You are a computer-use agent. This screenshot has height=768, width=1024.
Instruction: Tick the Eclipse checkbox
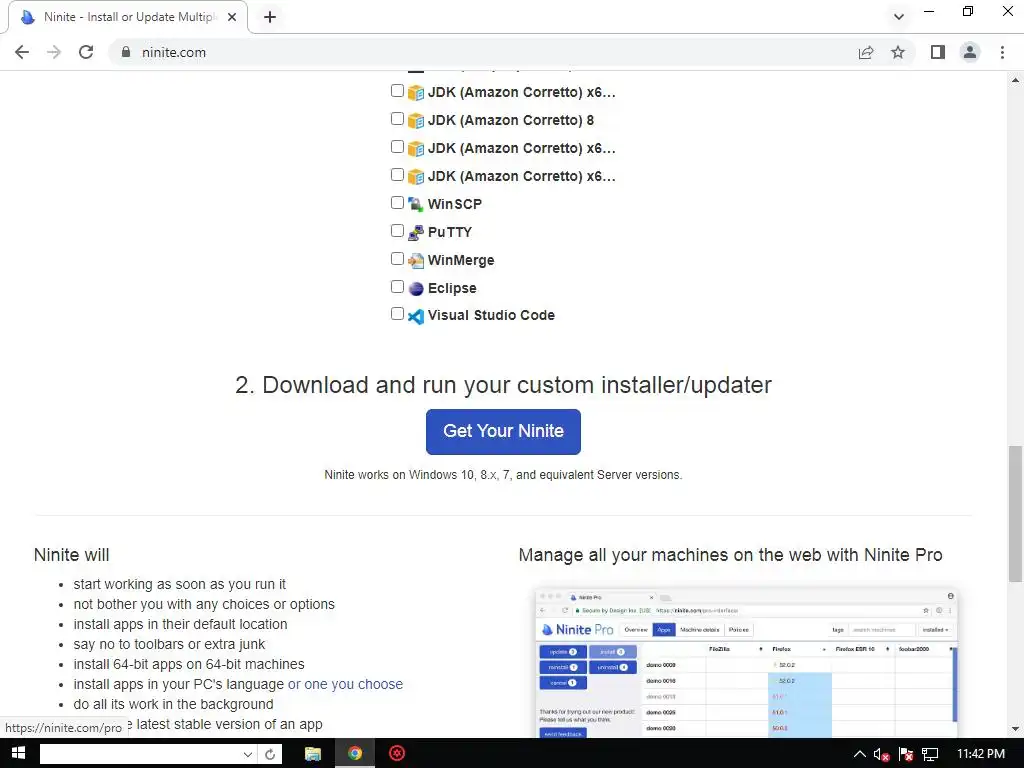tap(397, 287)
